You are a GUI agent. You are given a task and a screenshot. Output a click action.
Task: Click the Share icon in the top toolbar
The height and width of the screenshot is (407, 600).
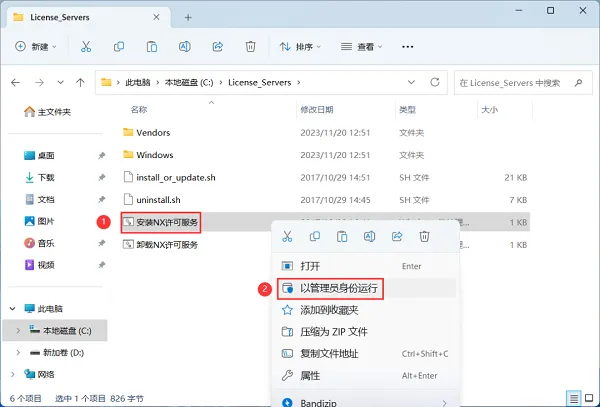218,47
